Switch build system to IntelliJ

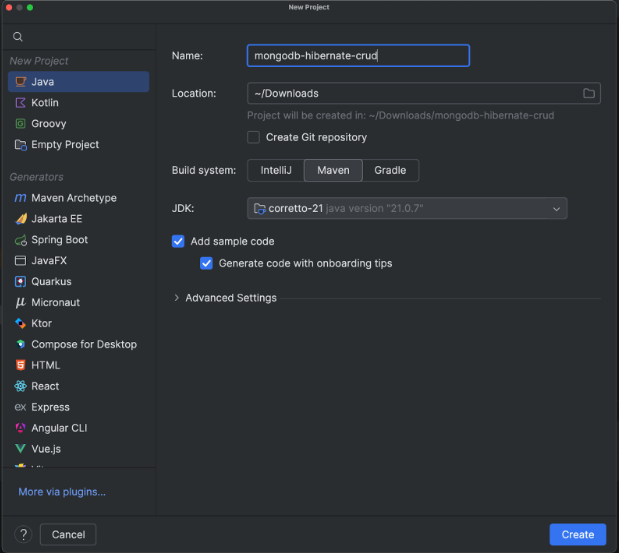(x=275, y=171)
